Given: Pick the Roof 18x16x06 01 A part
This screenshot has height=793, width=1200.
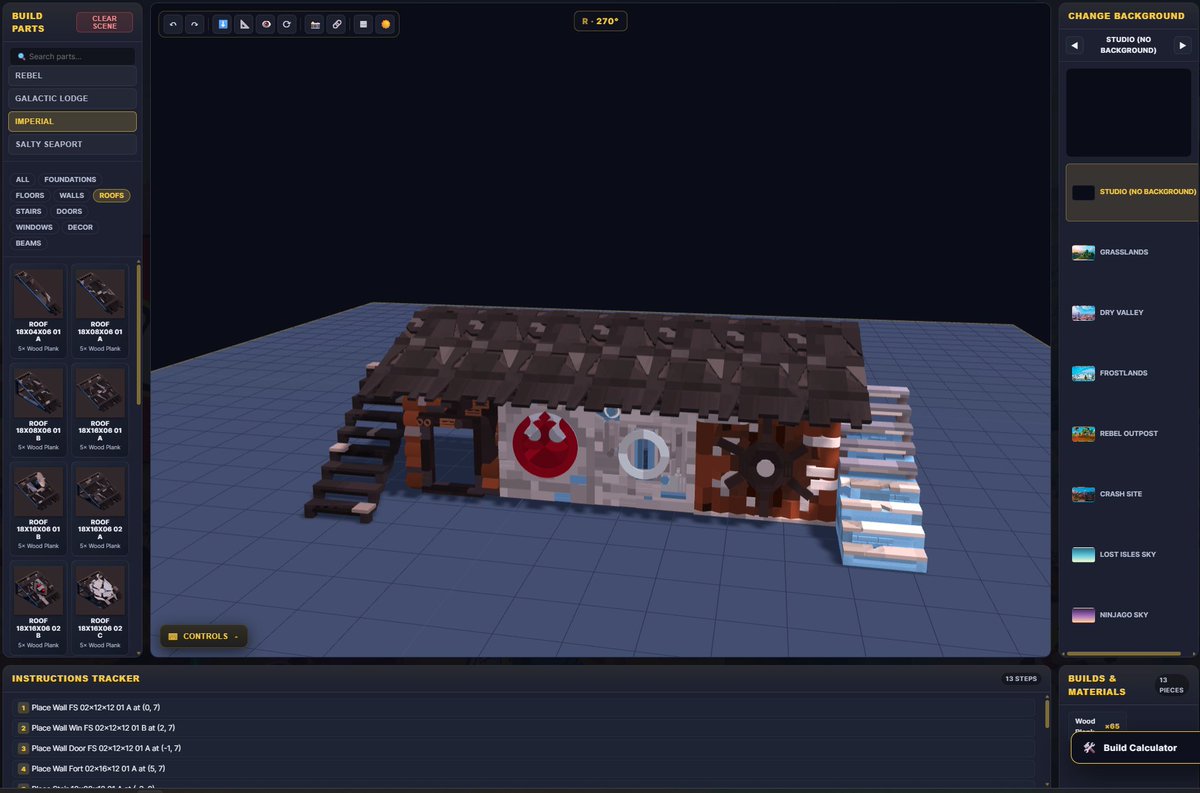Looking at the screenshot, I should tap(100, 409).
